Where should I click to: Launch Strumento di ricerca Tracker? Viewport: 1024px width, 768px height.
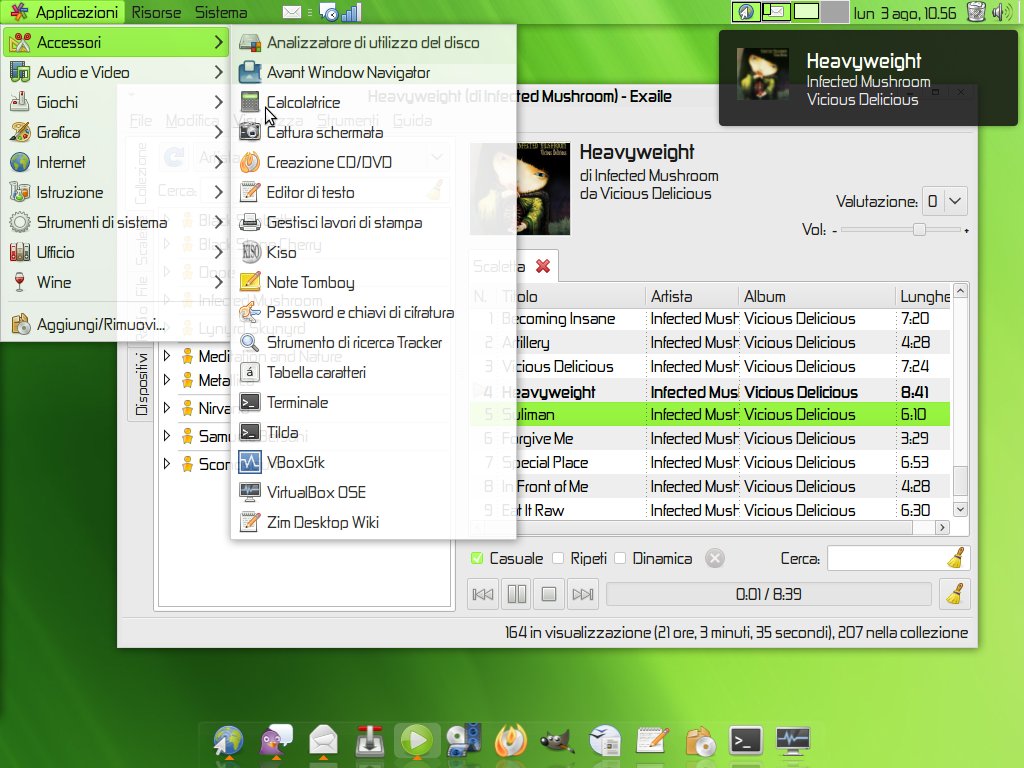(374, 343)
